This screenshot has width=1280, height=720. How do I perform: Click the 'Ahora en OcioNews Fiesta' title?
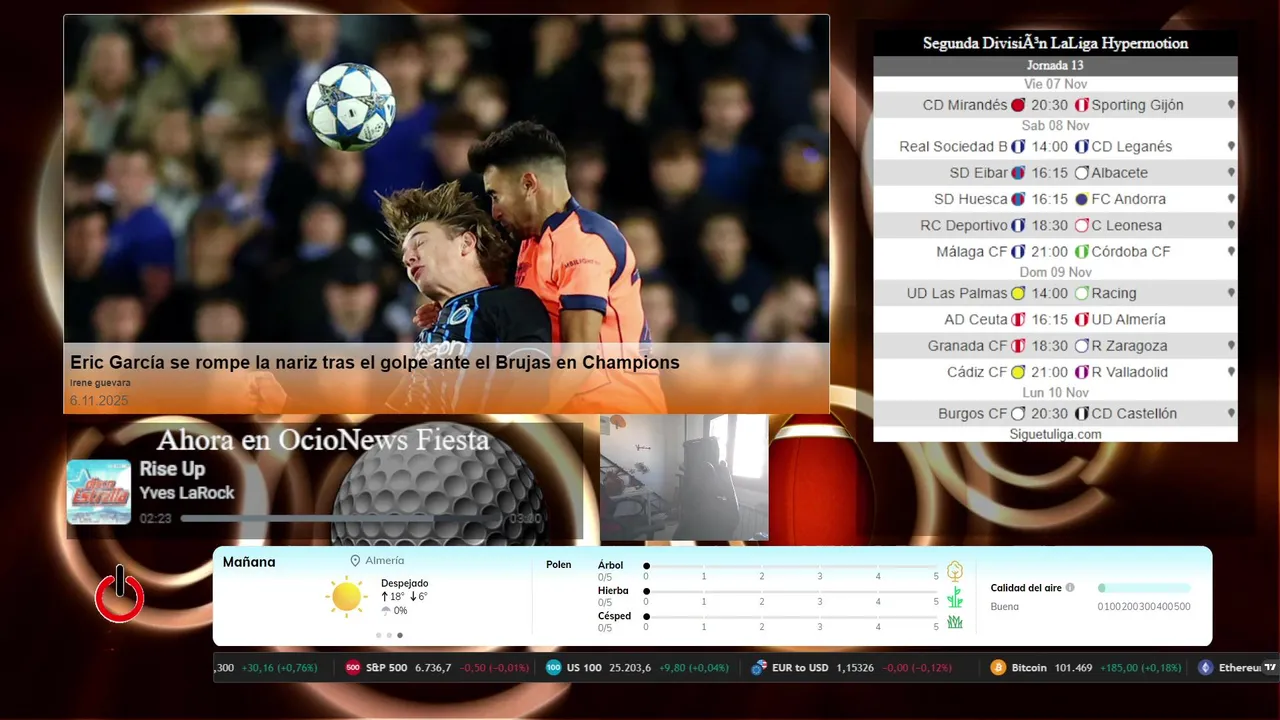323,440
